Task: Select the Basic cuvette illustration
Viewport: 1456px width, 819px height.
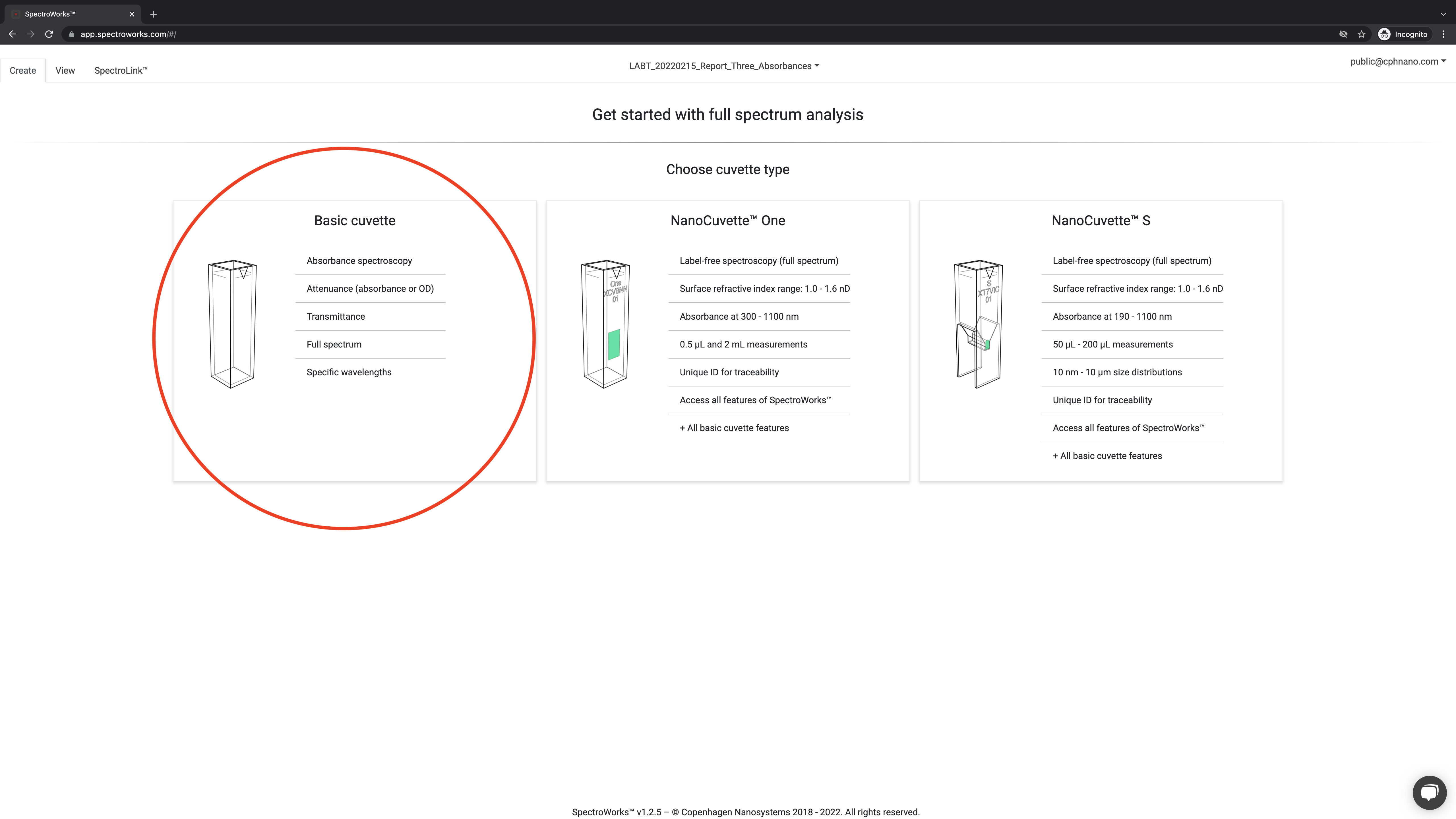Action: (232, 324)
